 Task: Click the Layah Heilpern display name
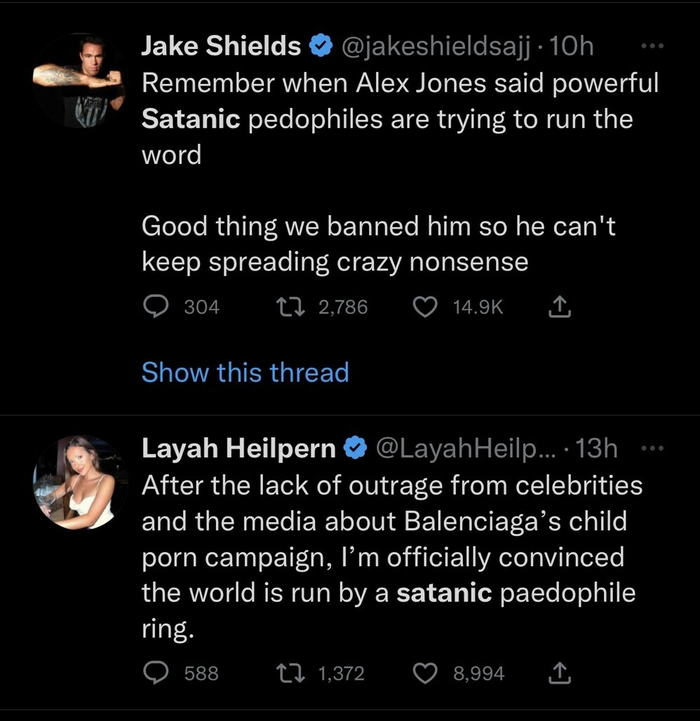(239, 450)
